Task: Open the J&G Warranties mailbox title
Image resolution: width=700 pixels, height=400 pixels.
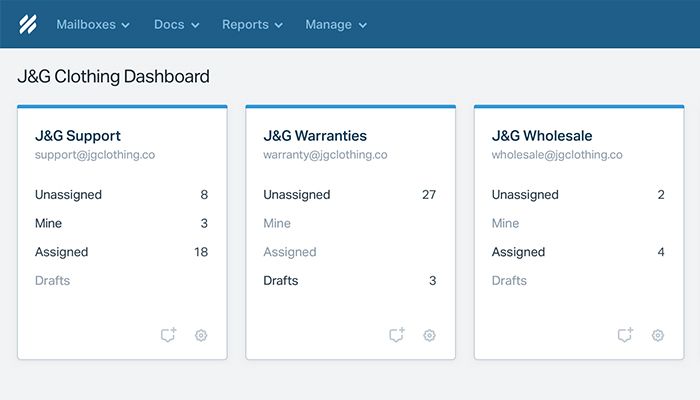Action: coord(315,136)
